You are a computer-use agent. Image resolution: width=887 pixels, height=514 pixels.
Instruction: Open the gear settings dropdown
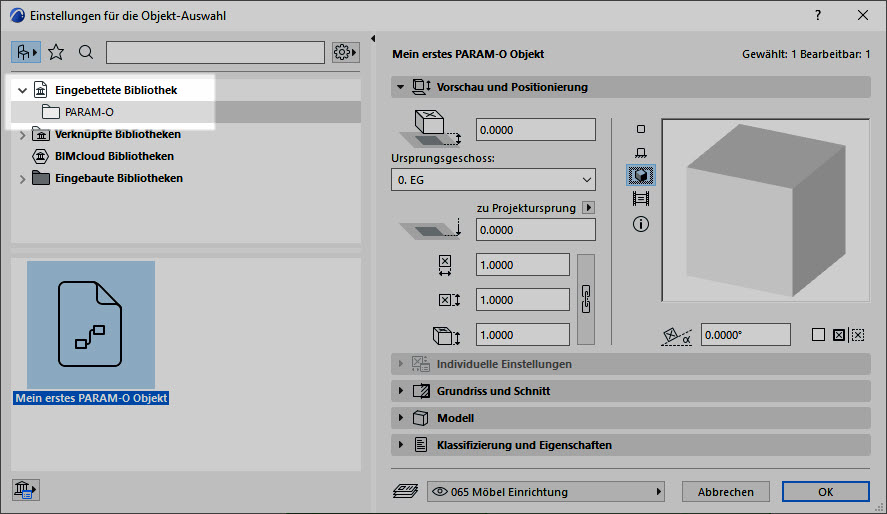[345, 53]
